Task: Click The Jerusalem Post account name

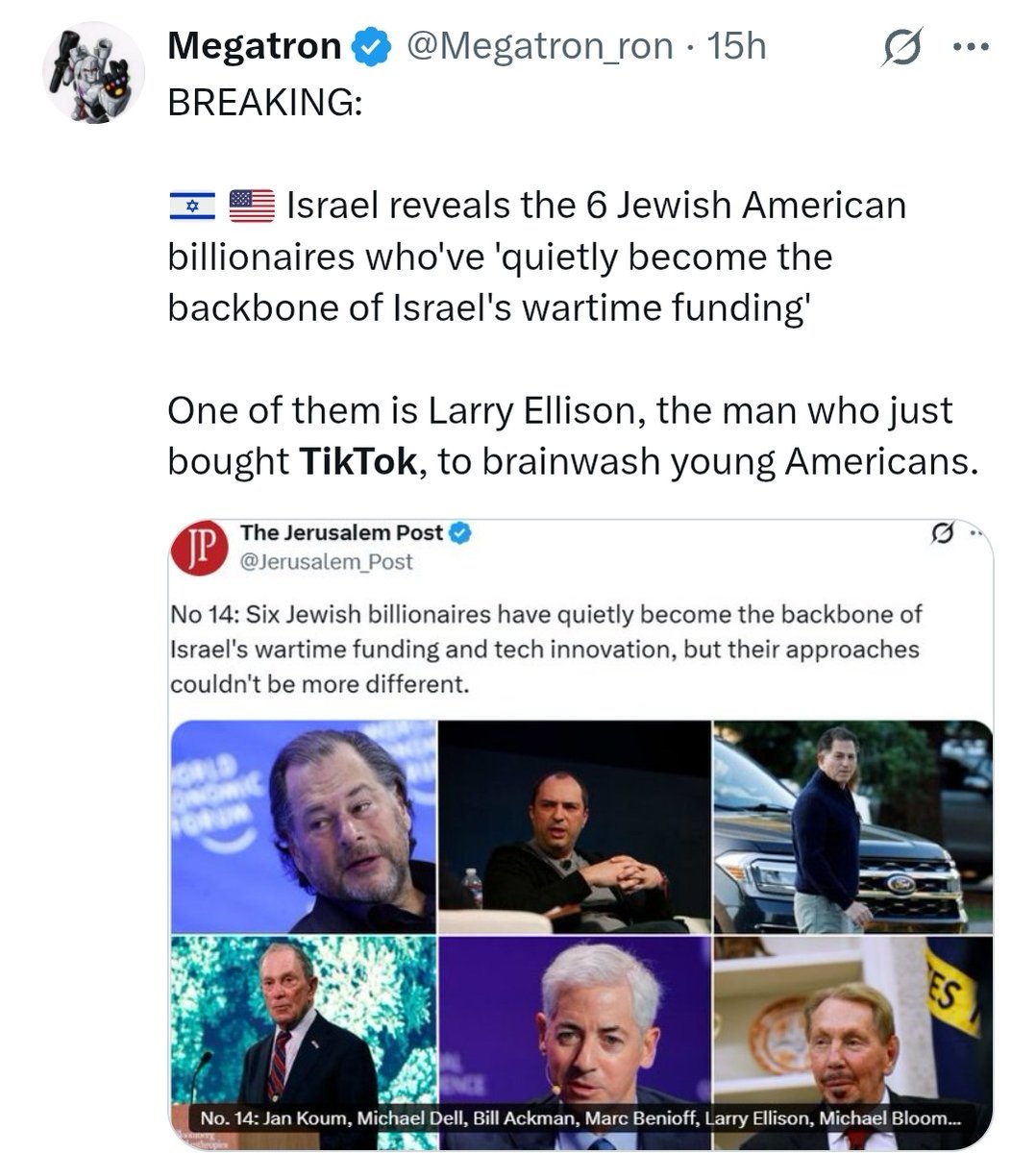Action: [341, 532]
